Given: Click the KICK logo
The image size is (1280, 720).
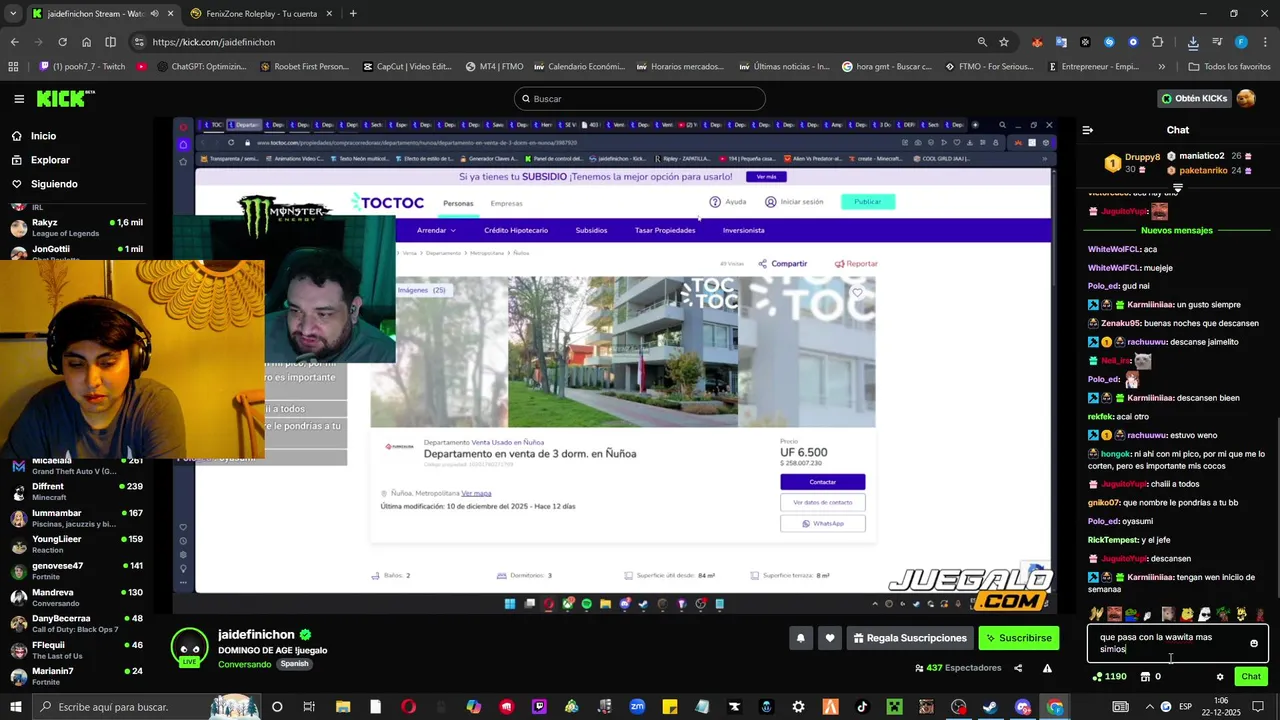Looking at the screenshot, I should tap(65, 98).
